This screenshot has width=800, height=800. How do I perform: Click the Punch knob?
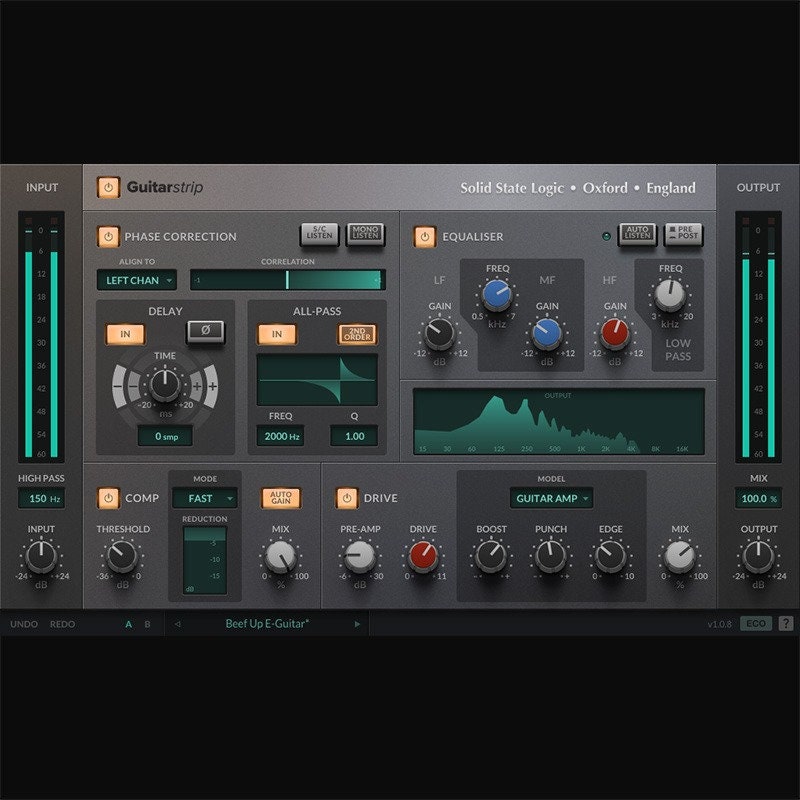coord(551,556)
